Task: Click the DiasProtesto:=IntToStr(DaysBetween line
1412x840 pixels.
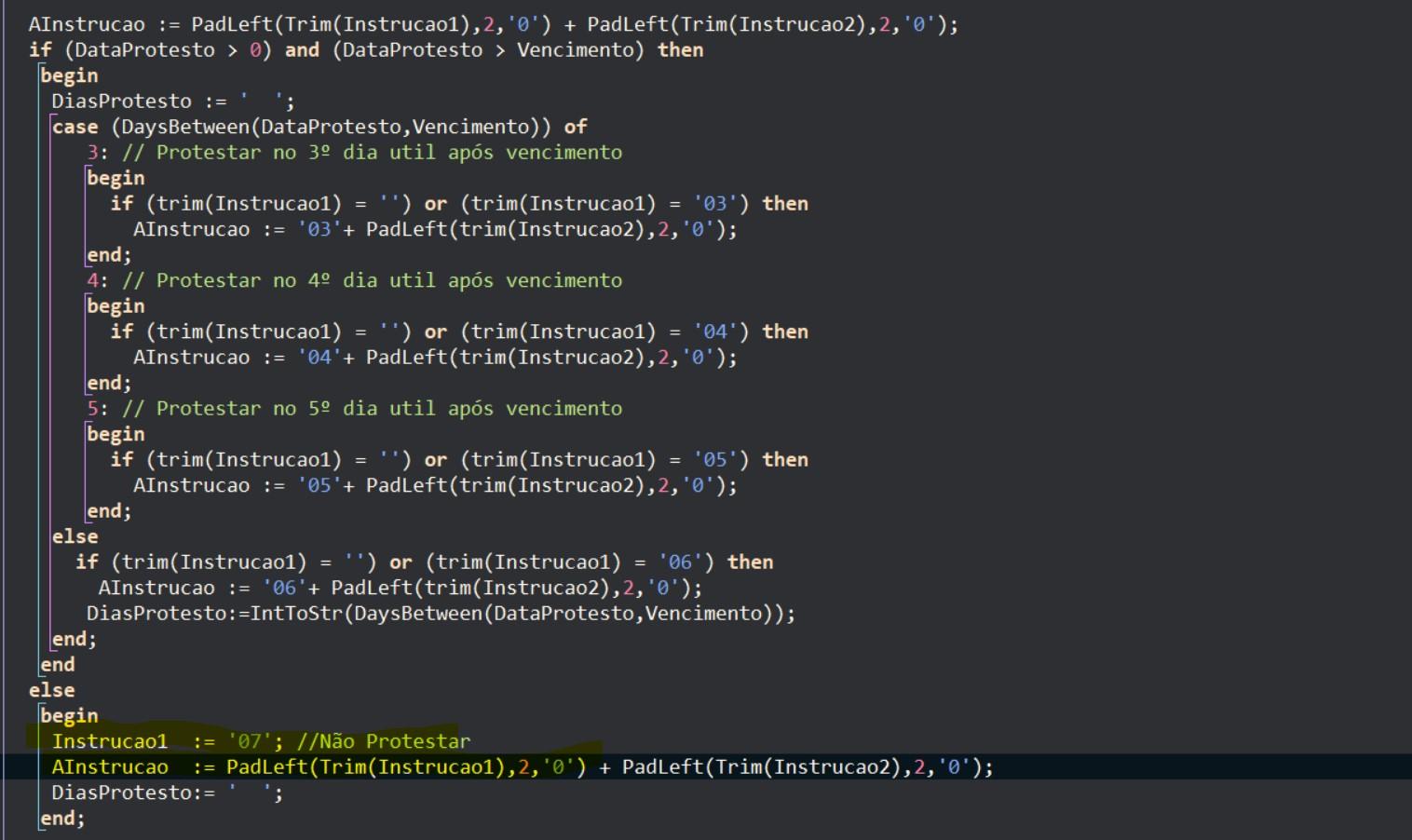Action: click(441, 614)
